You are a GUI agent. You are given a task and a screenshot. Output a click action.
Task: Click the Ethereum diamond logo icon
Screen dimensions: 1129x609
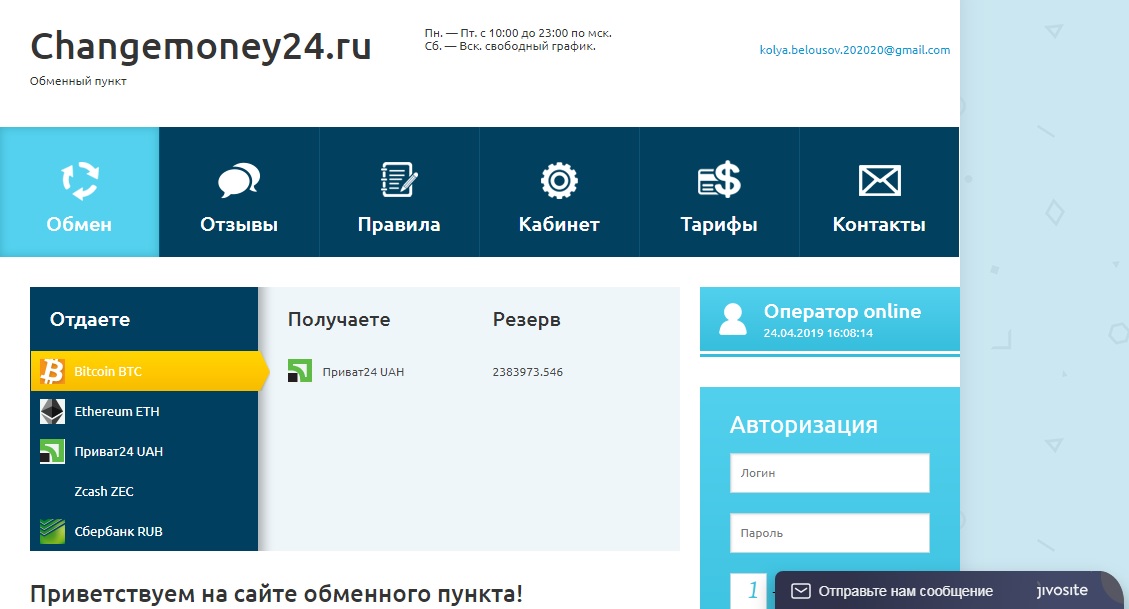pos(52,411)
